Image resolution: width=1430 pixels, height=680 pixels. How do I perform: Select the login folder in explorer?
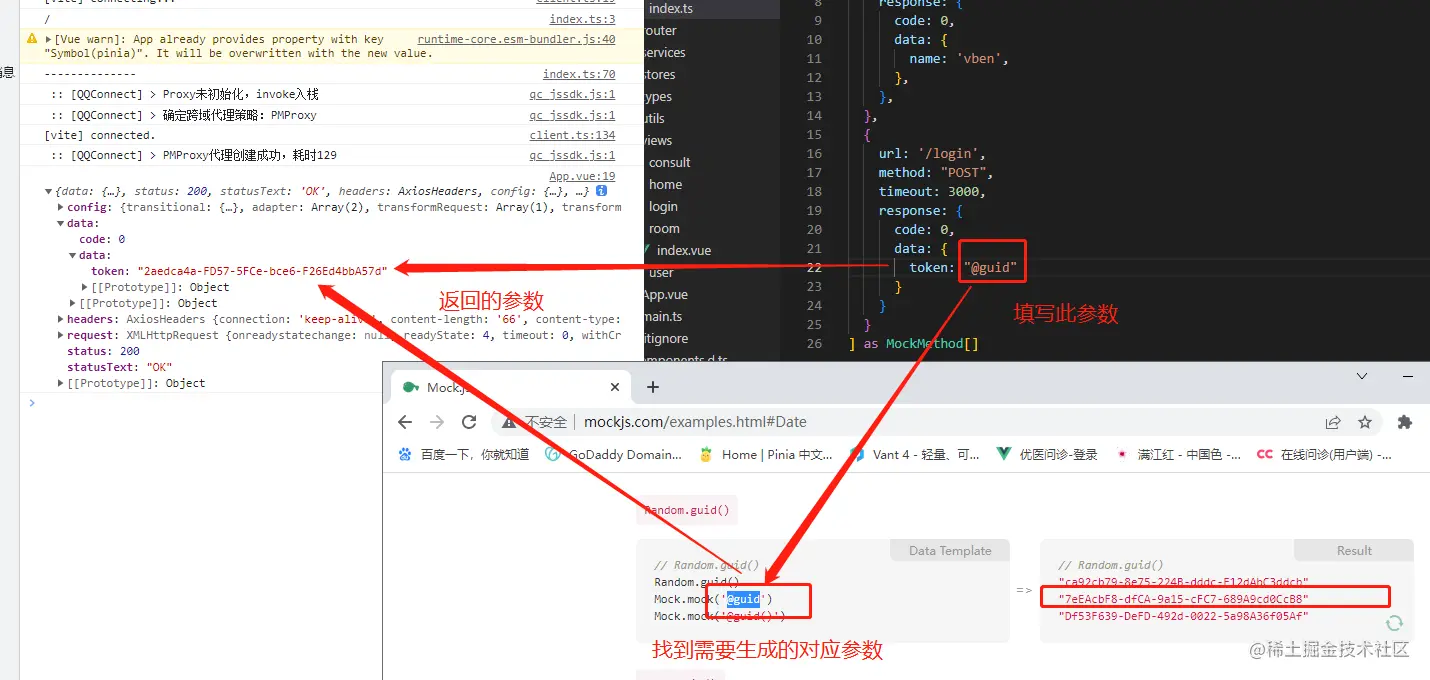coord(663,206)
